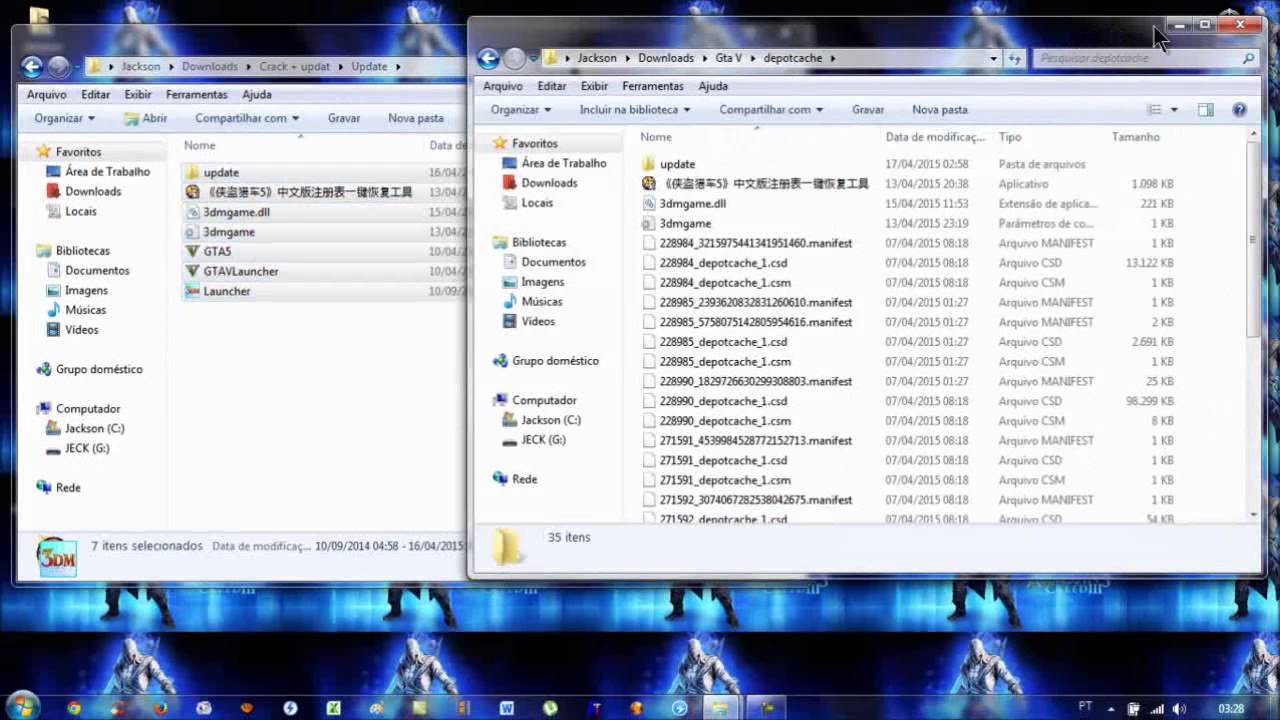Click the magnifier icon in the depotcache search box
Image resolution: width=1280 pixels, height=720 pixels.
[x=1248, y=59]
